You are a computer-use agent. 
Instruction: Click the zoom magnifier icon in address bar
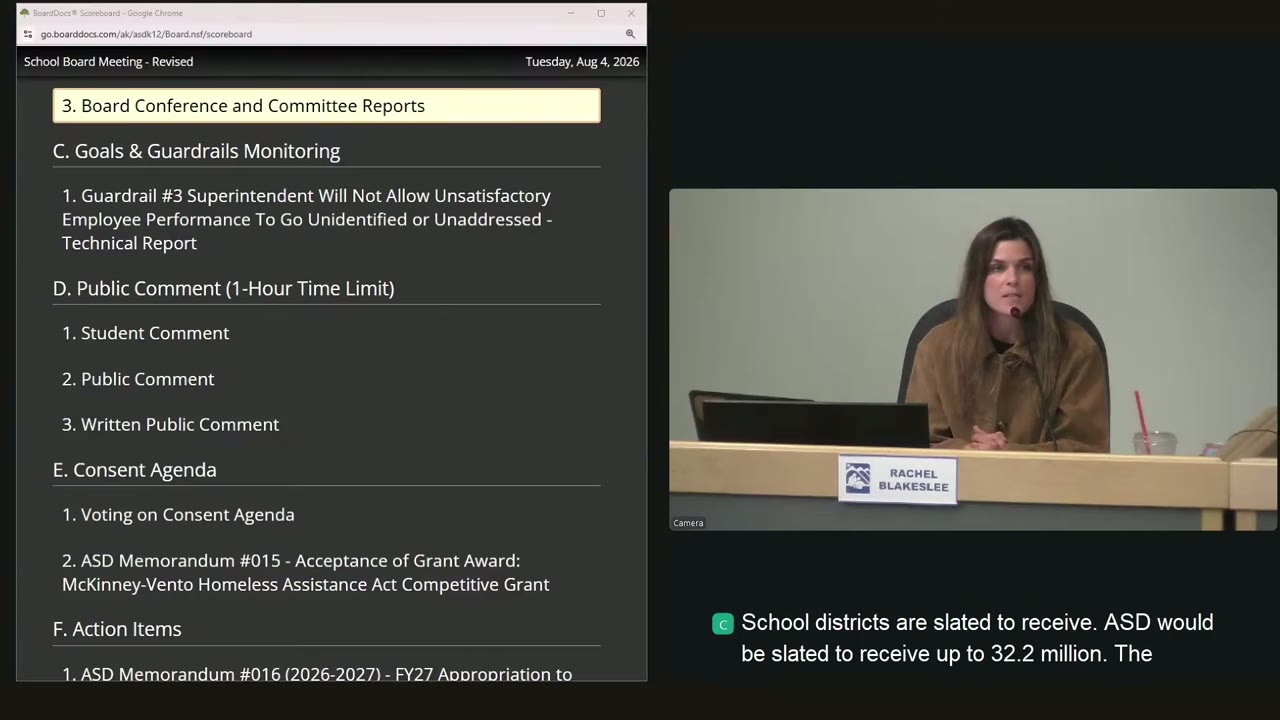[630, 34]
